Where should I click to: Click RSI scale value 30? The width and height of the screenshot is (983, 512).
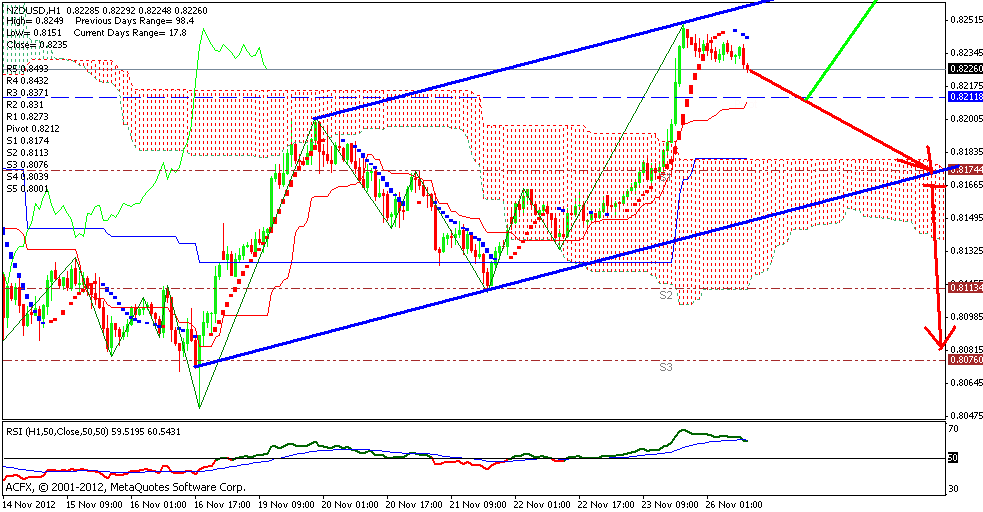pos(954,489)
